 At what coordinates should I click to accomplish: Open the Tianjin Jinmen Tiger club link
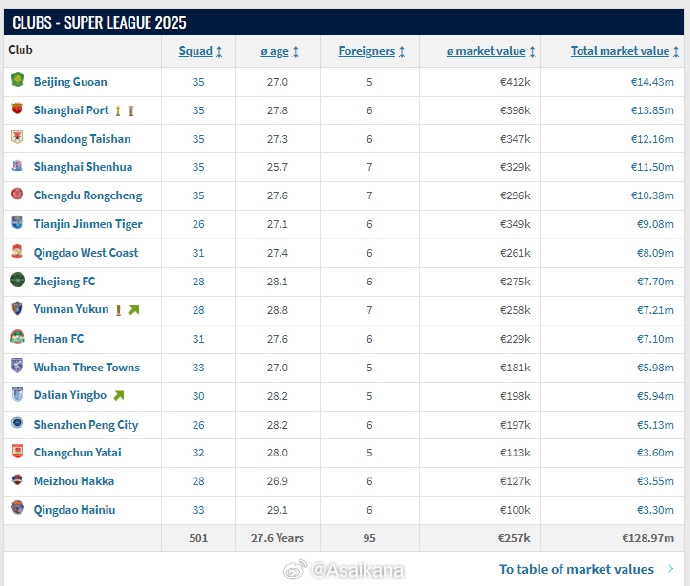tap(88, 224)
